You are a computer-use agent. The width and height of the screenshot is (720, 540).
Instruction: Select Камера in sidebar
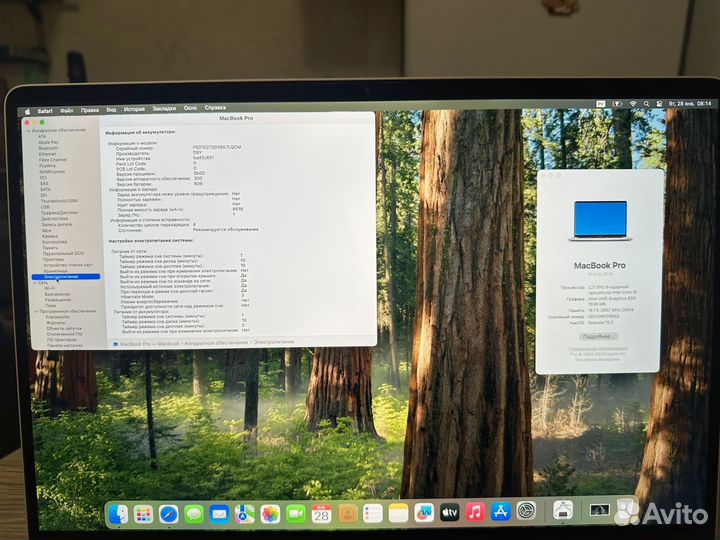pos(50,236)
